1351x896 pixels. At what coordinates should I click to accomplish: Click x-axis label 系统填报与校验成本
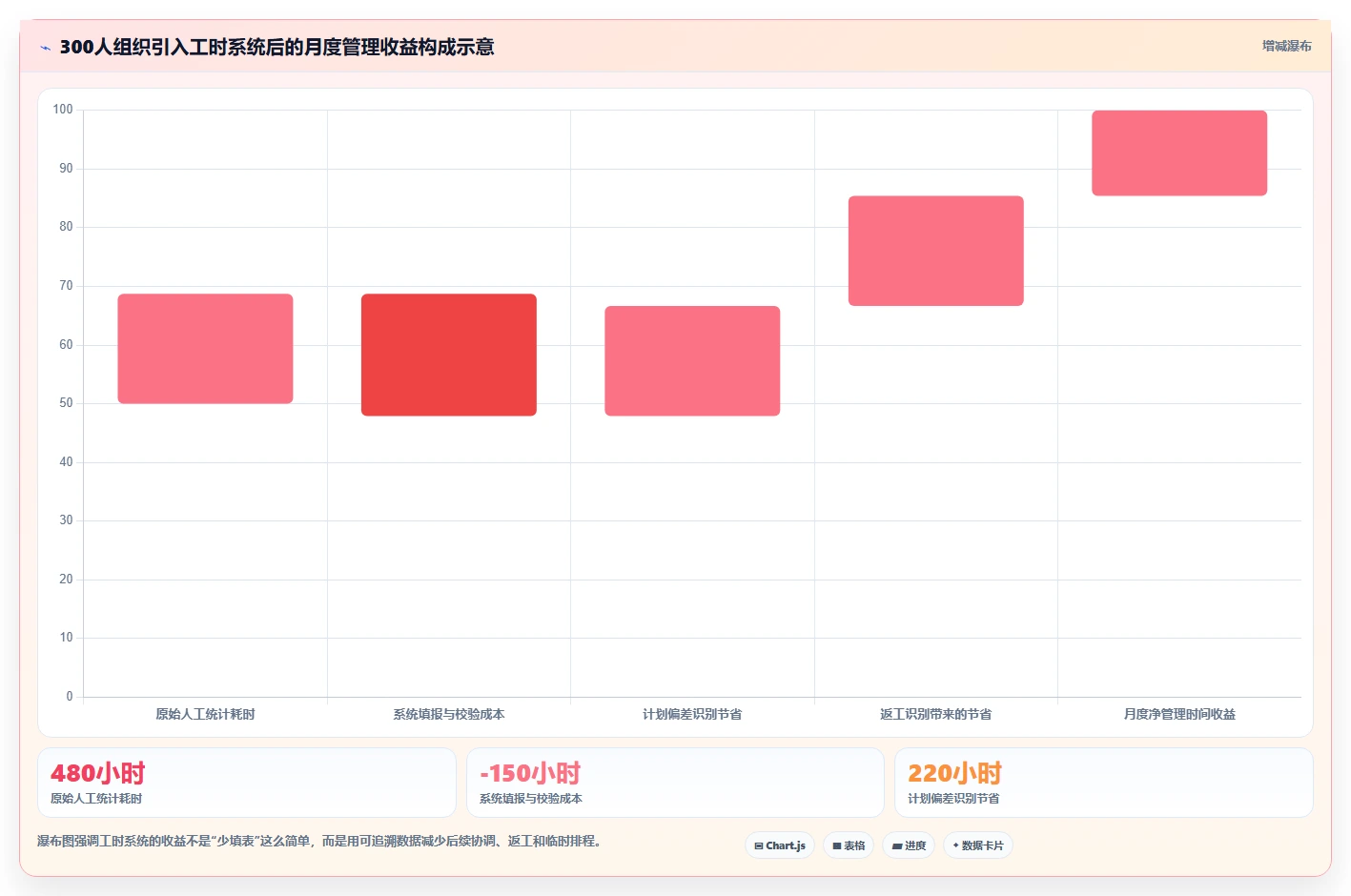449,714
